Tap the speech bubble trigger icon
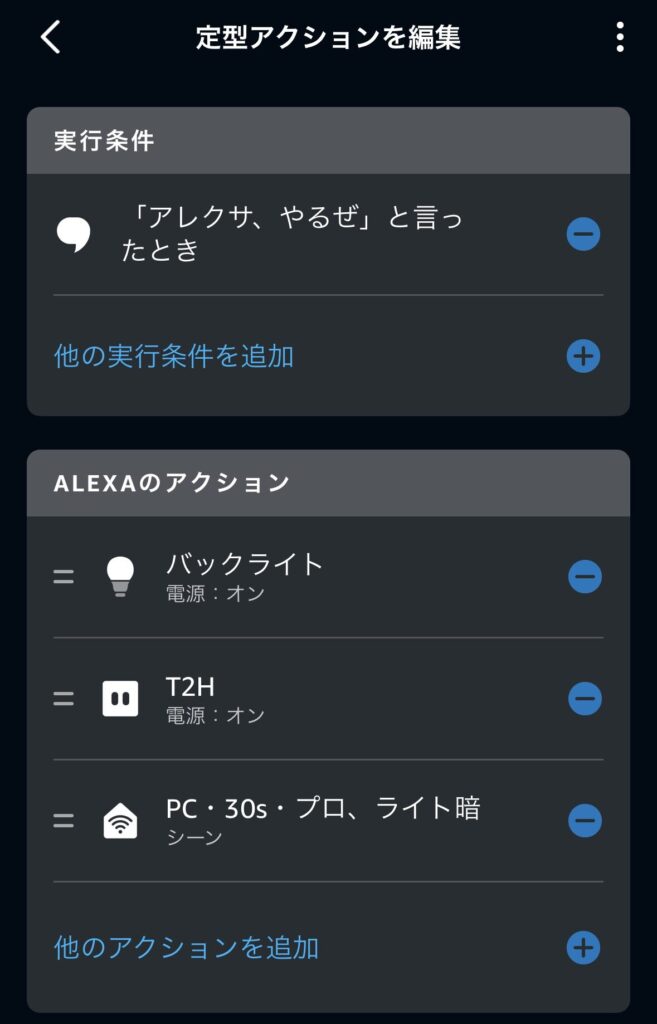 point(73,235)
